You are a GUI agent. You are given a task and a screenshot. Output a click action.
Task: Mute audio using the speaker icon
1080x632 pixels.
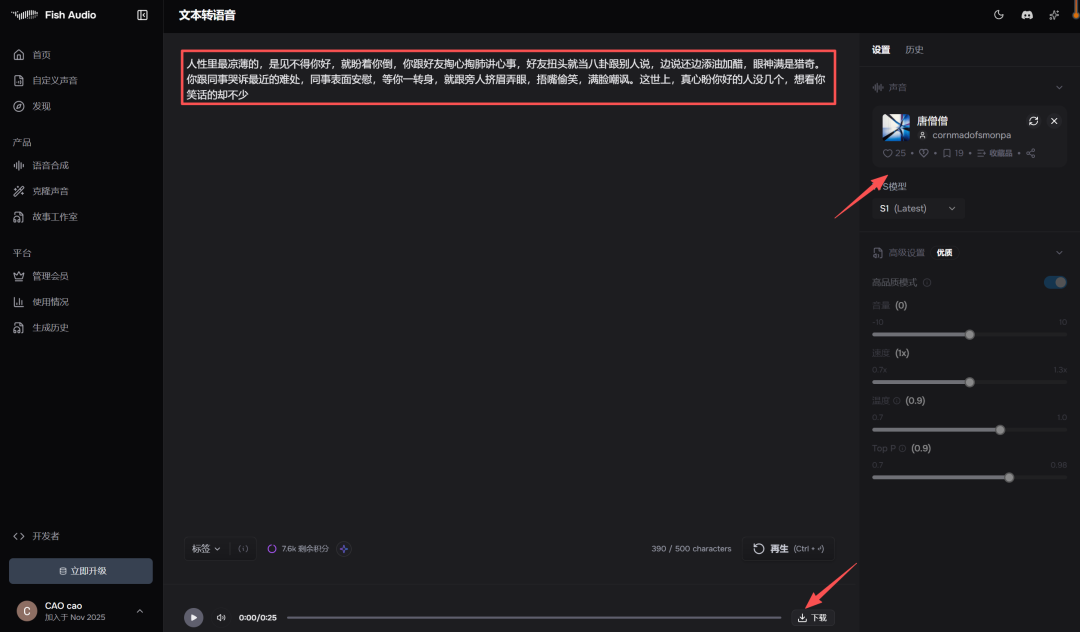point(221,618)
